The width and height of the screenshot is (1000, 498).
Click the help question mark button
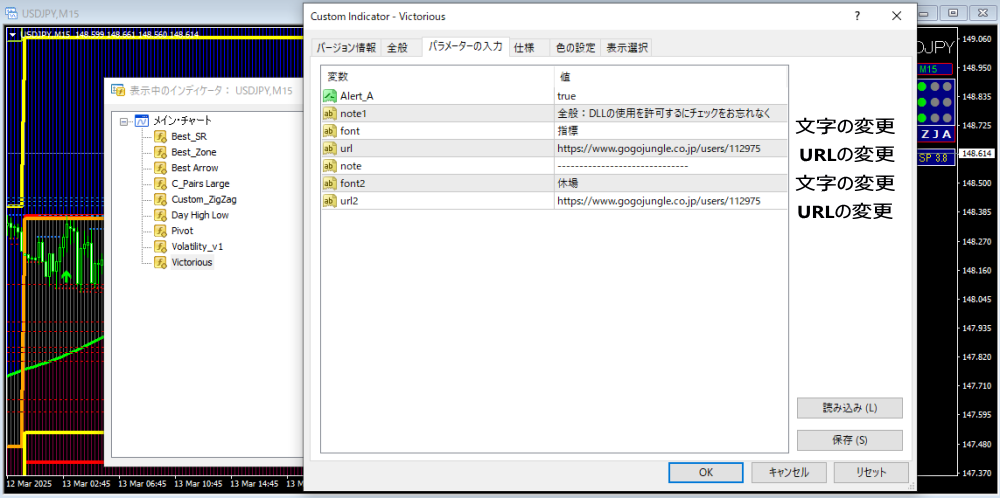point(857,16)
